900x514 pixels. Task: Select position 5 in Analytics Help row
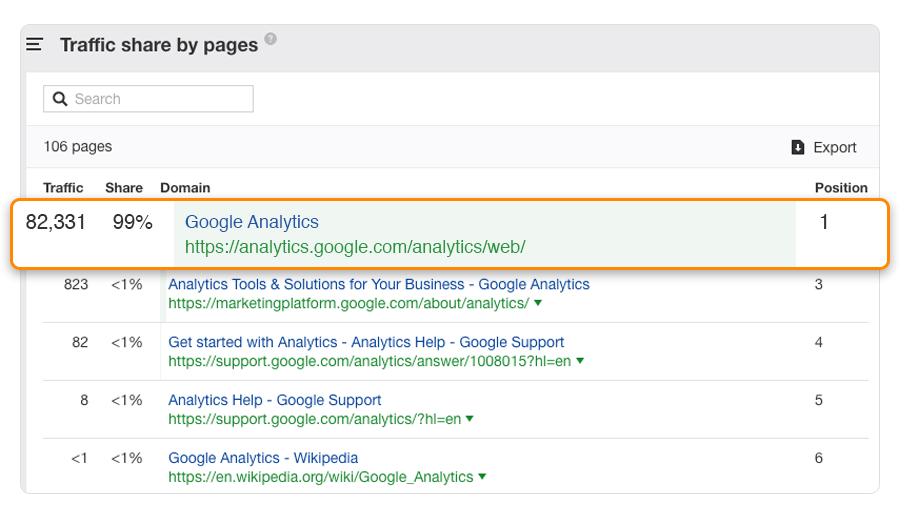(818, 400)
